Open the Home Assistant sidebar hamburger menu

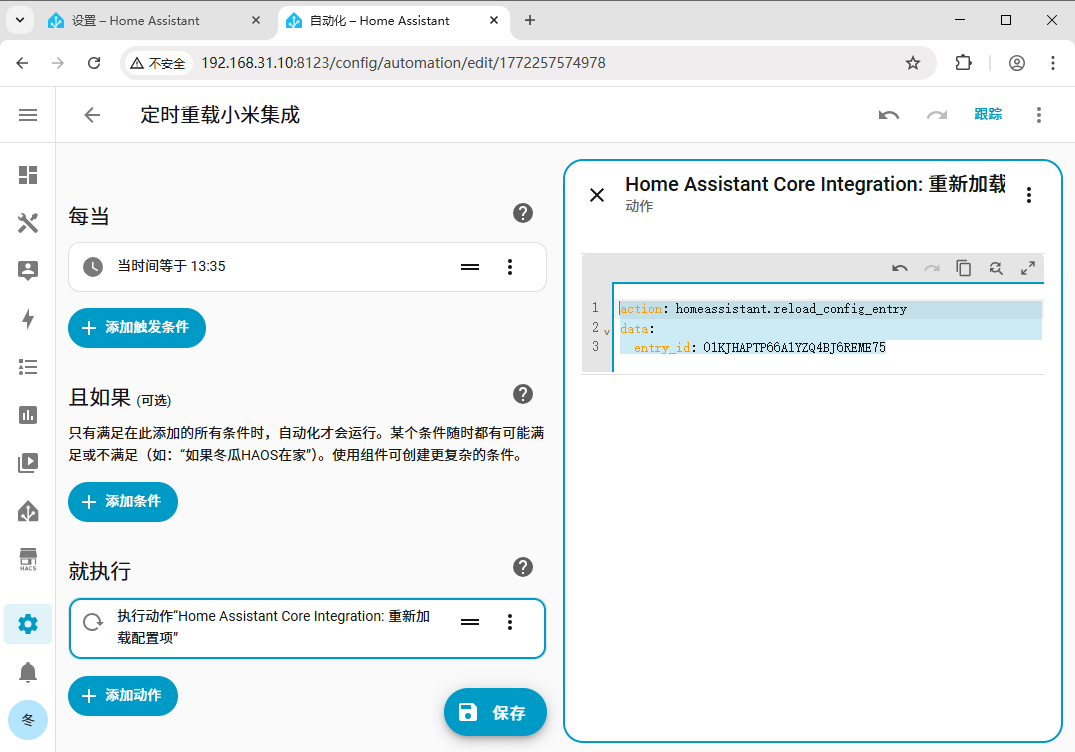click(x=28, y=114)
